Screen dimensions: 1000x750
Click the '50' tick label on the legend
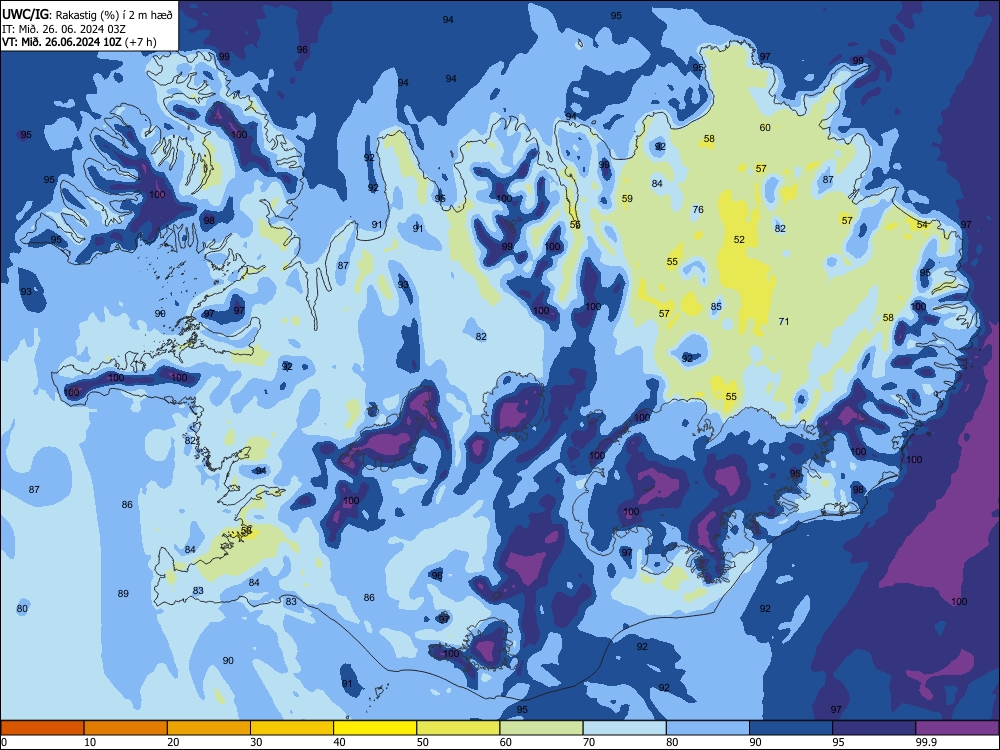tap(422, 742)
